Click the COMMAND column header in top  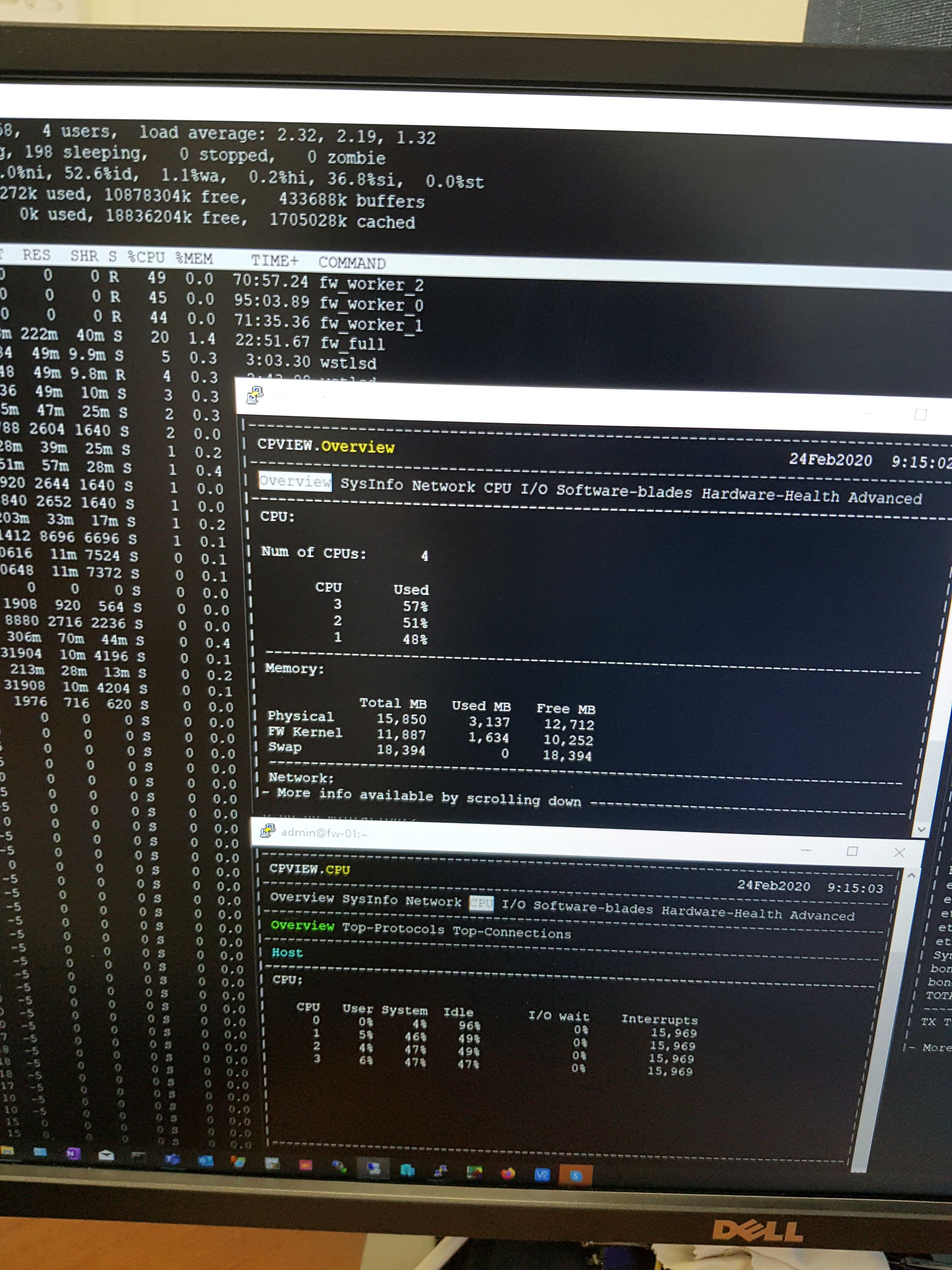(352, 263)
